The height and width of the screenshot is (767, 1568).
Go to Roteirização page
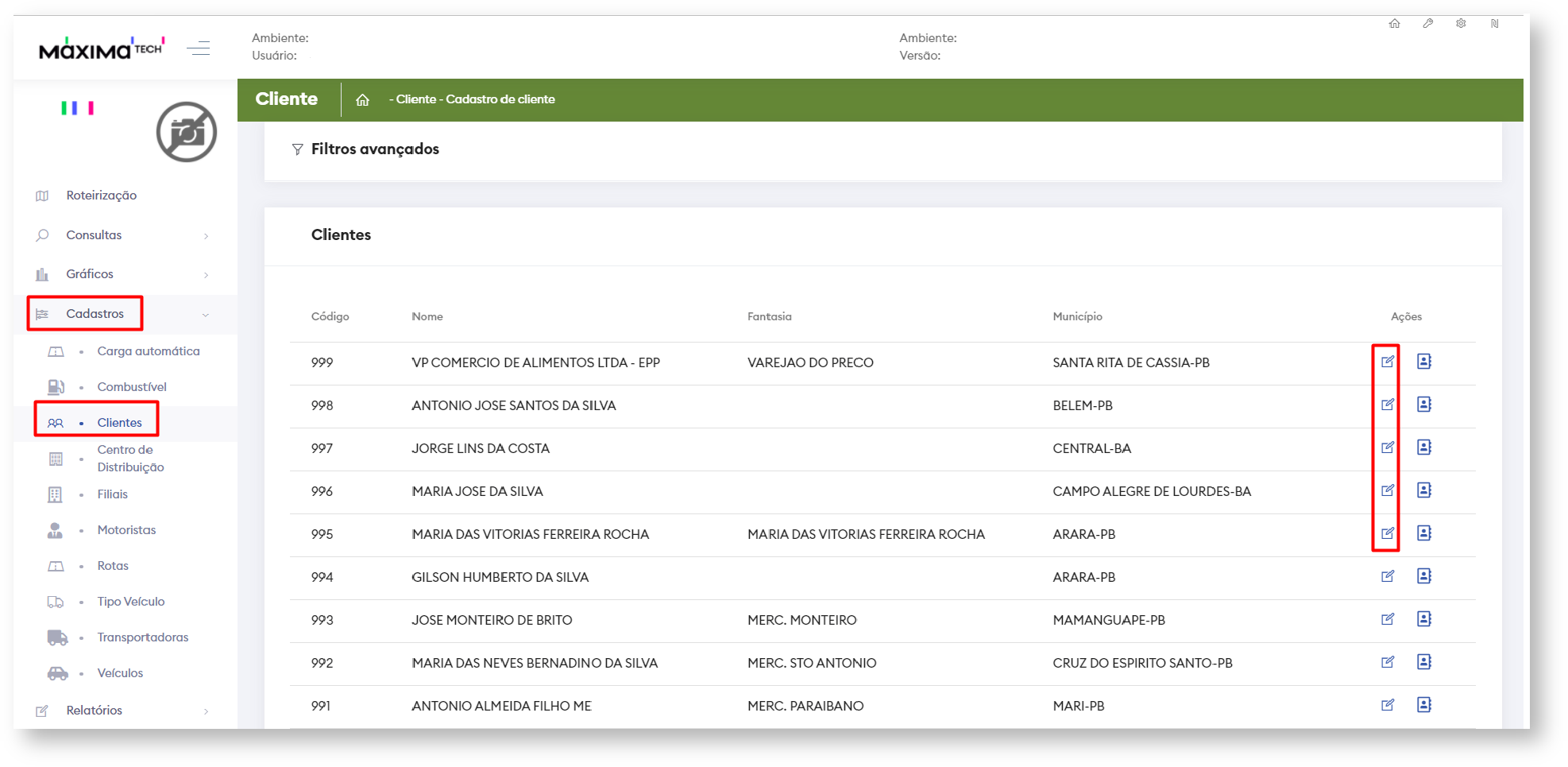(x=101, y=196)
